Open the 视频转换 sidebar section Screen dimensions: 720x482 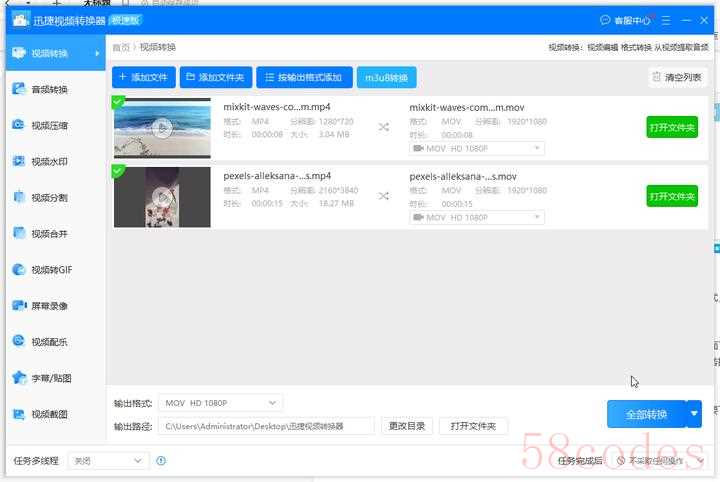click(x=55, y=53)
